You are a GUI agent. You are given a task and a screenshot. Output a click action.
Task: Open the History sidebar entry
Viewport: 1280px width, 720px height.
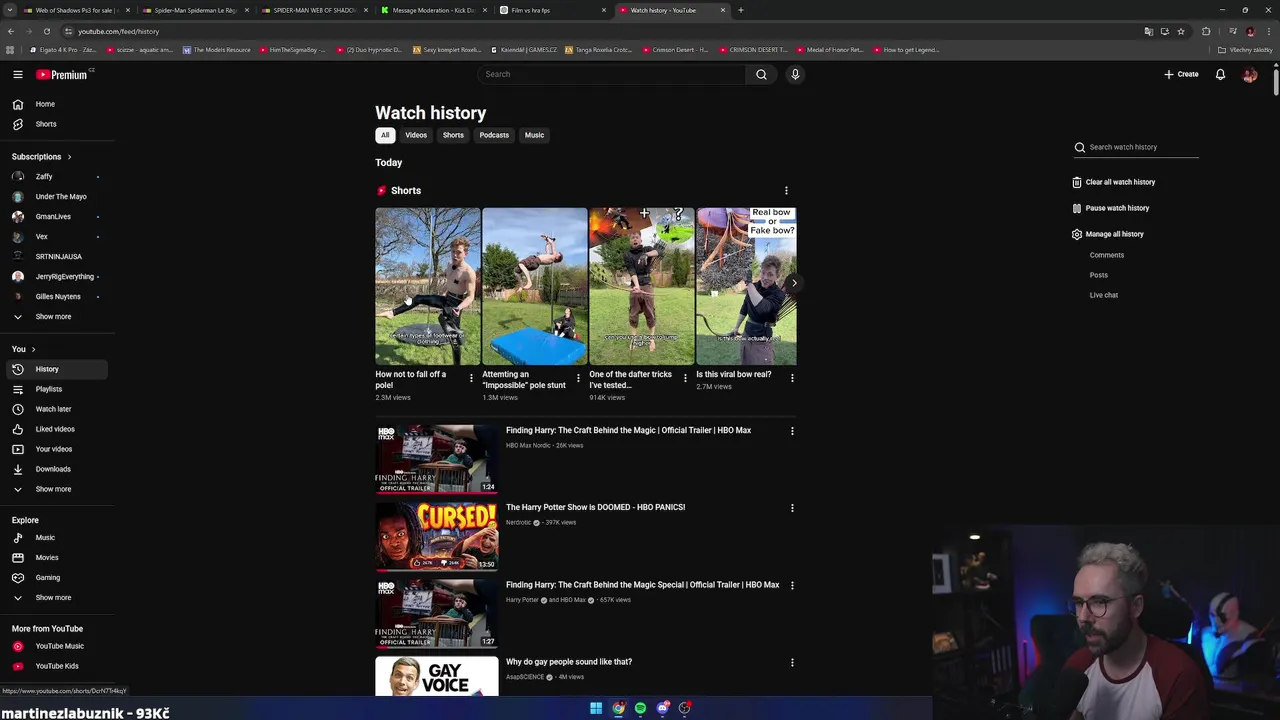coord(55,369)
